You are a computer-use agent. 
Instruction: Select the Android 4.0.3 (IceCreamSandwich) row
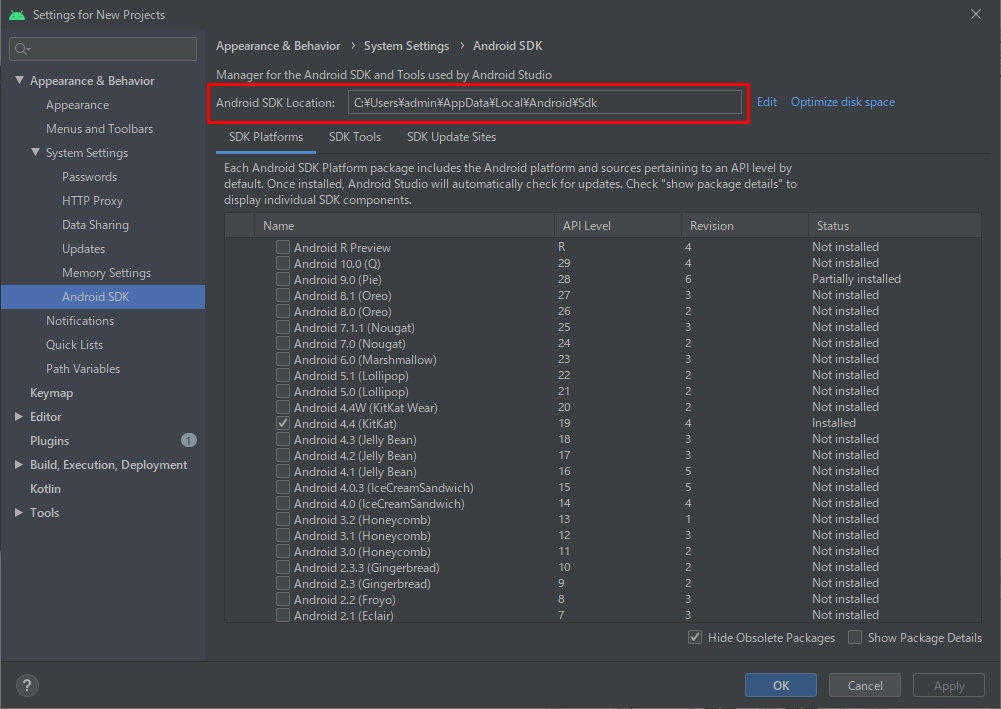coord(603,488)
